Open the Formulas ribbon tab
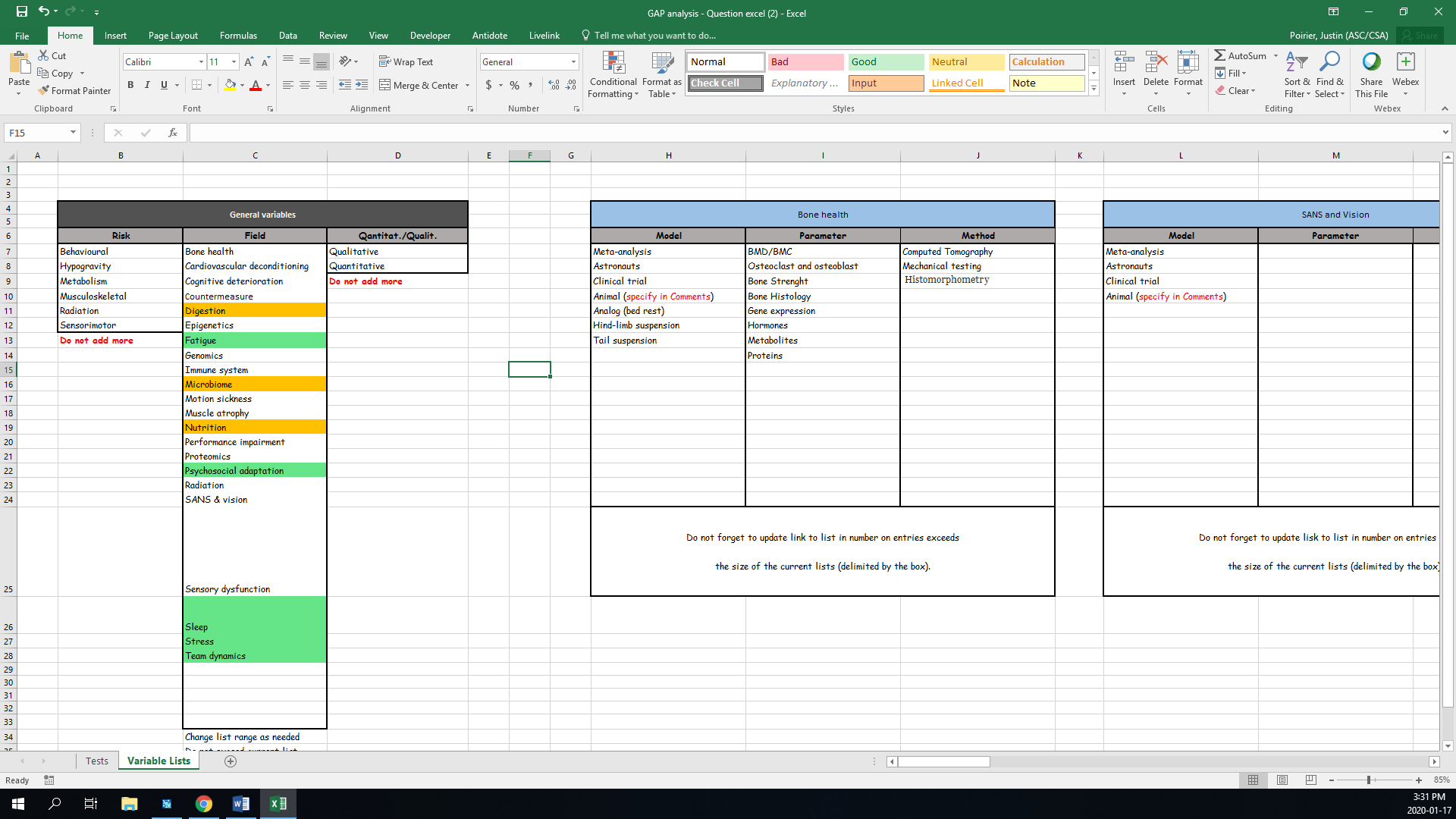This screenshot has width=1456, height=819. tap(238, 36)
